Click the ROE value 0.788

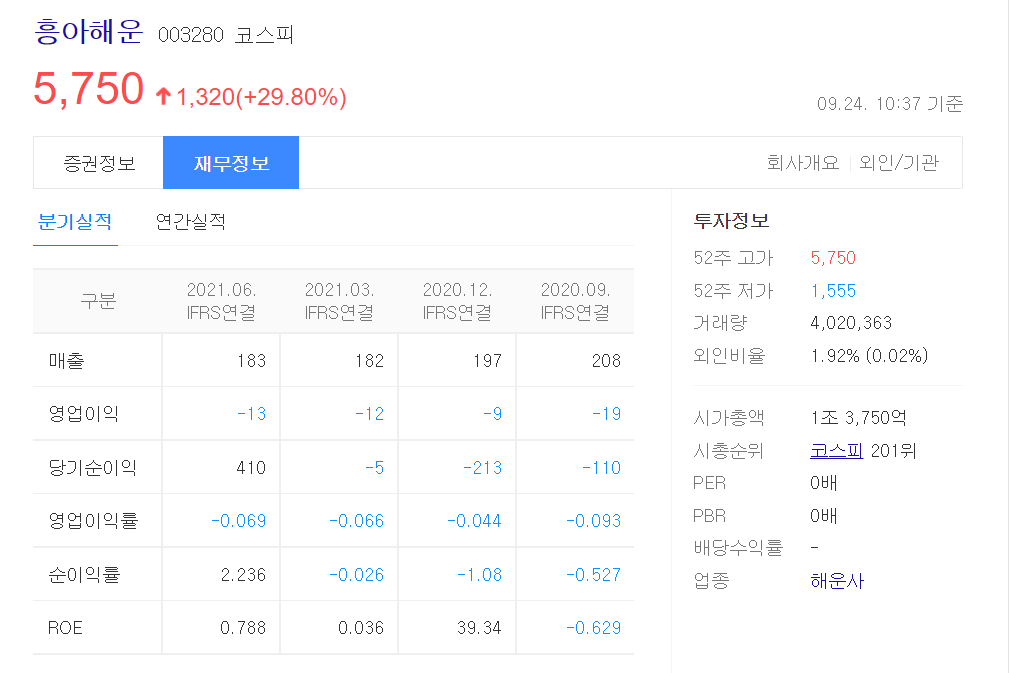click(243, 628)
